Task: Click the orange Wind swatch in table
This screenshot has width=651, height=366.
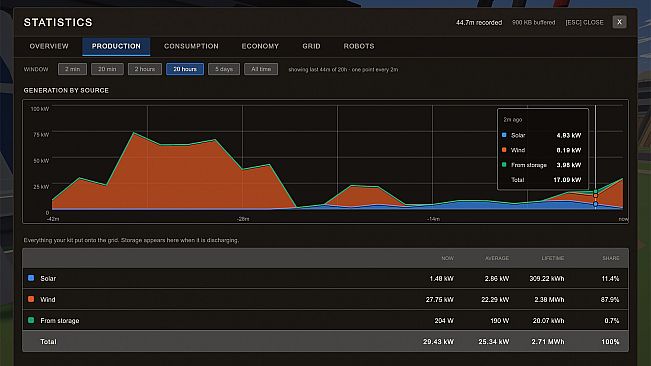Action: point(31,299)
